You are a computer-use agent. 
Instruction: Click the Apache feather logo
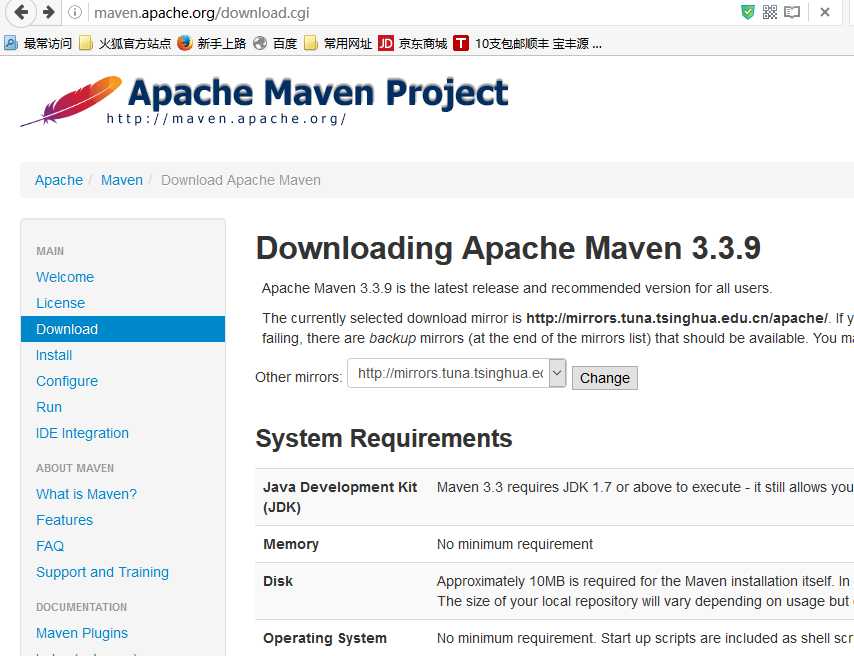point(71,101)
